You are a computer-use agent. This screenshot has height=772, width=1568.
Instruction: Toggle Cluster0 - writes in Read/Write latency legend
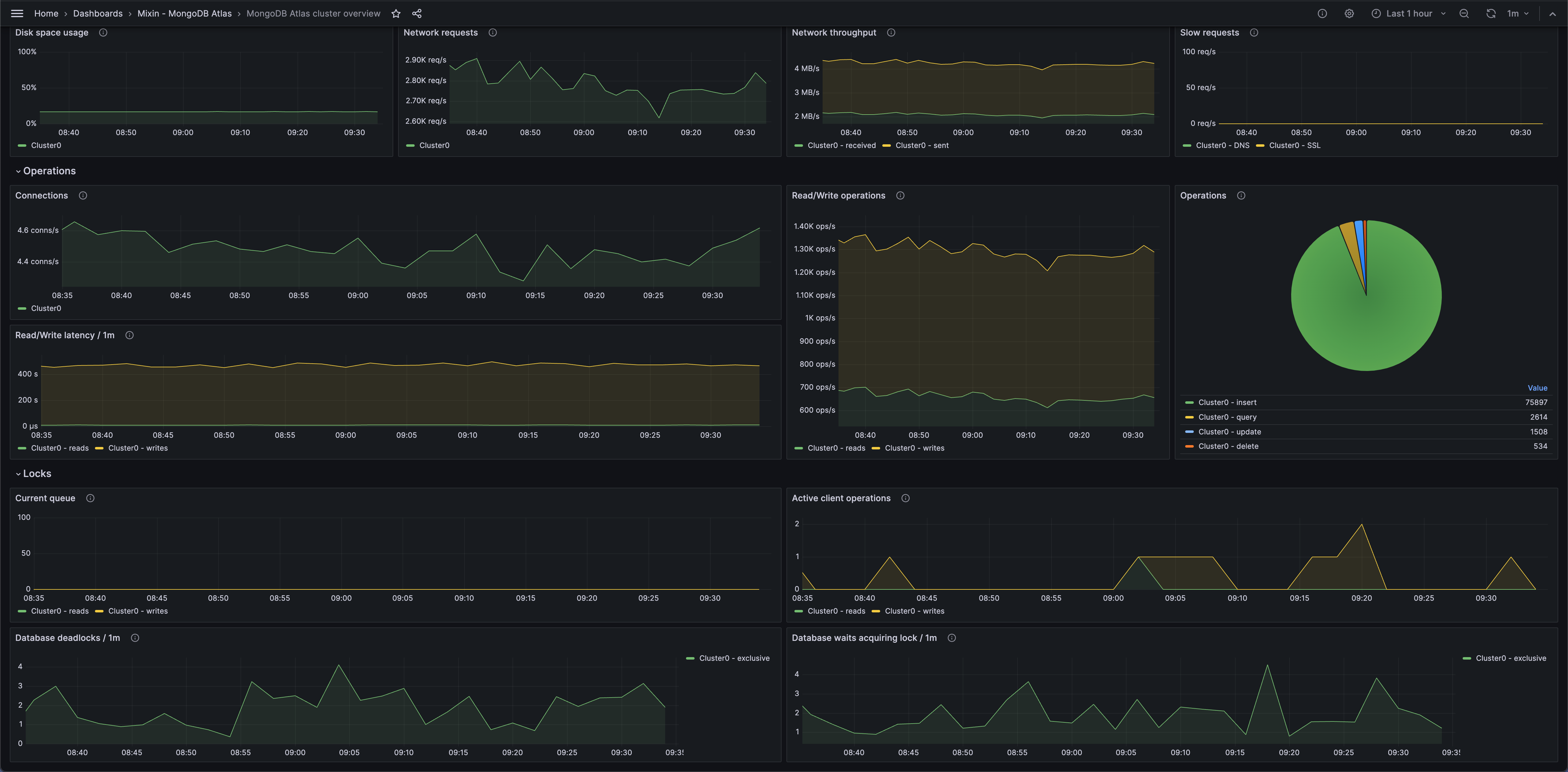(138, 448)
